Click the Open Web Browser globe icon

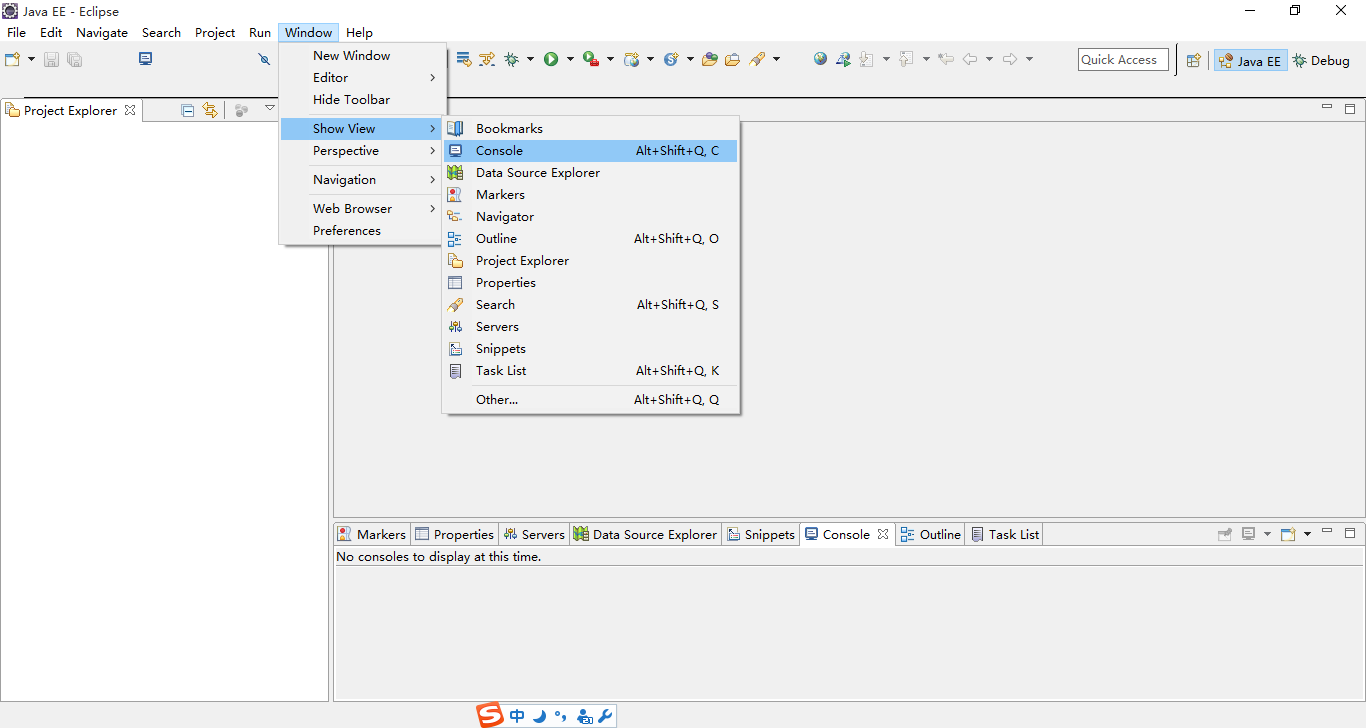coord(820,59)
